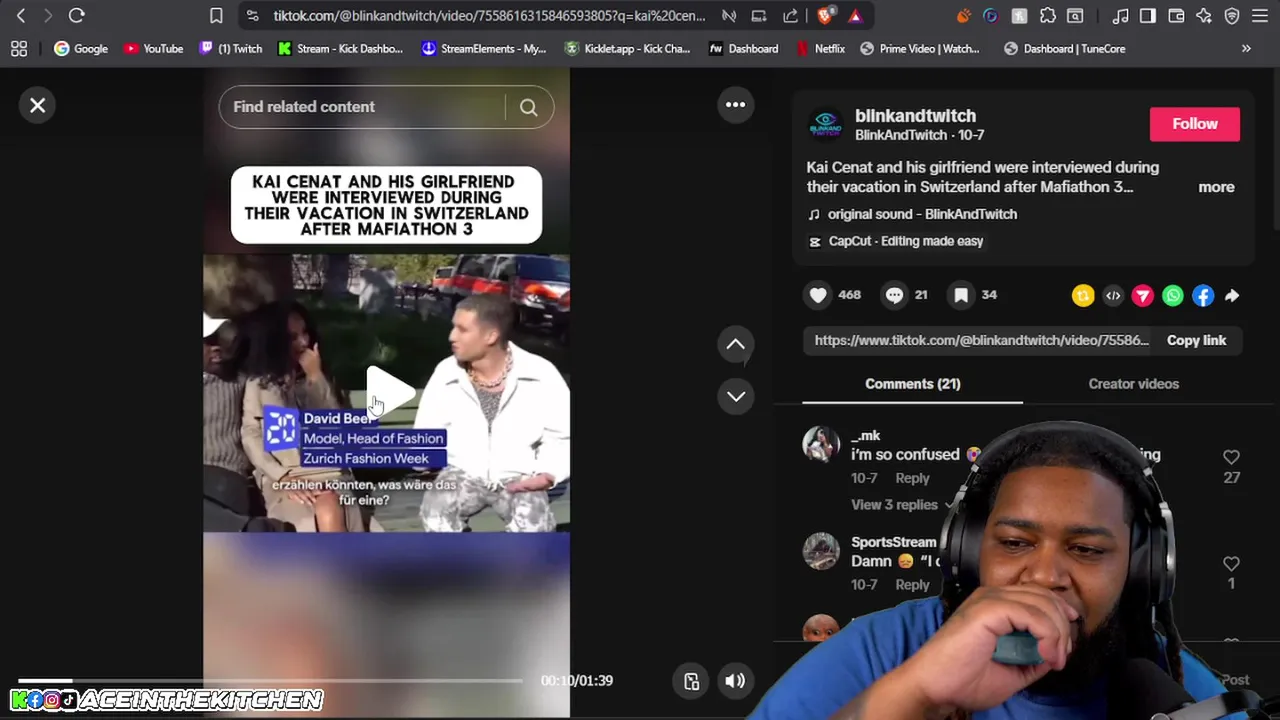Open original sound - BlinkAndTwitch link
Image resolution: width=1280 pixels, height=720 pixels.
click(x=922, y=214)
